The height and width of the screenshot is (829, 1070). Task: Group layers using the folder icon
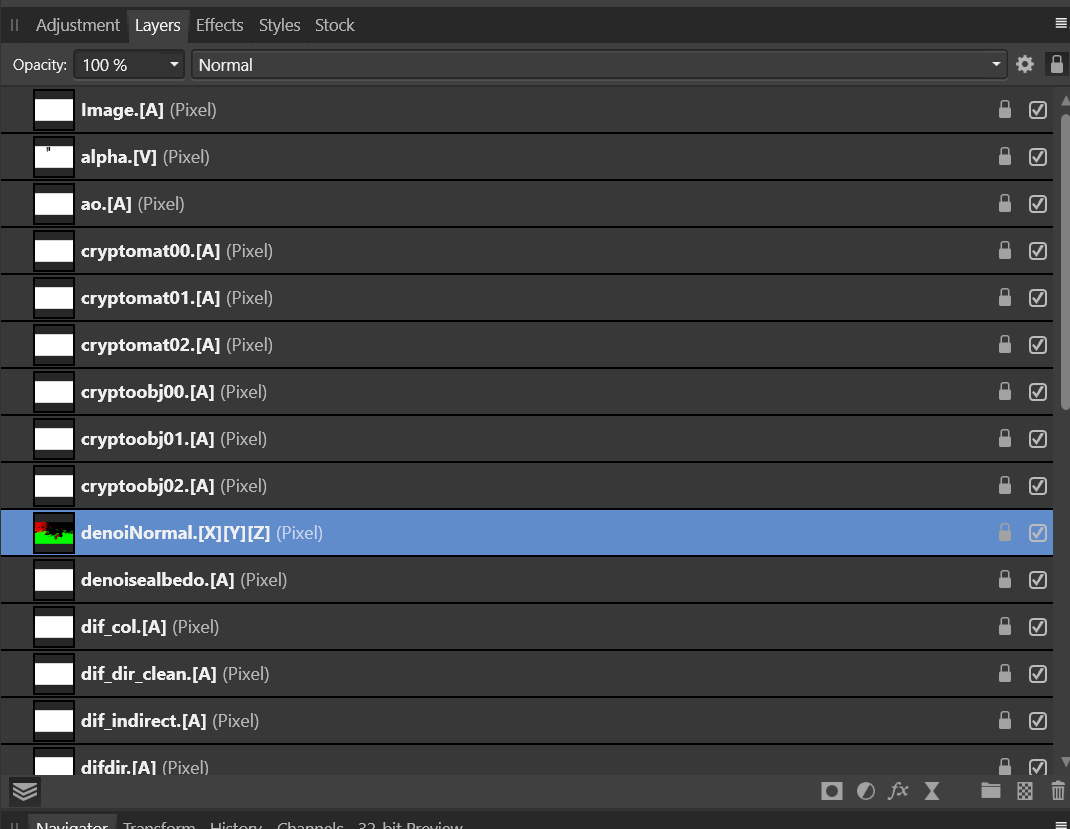(x=990, y=791)
